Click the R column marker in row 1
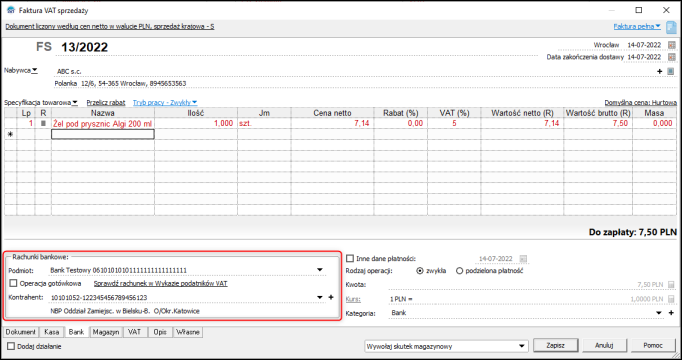This screenshot has height=360, width=682. pyautogui.click(x=43, y=123)
